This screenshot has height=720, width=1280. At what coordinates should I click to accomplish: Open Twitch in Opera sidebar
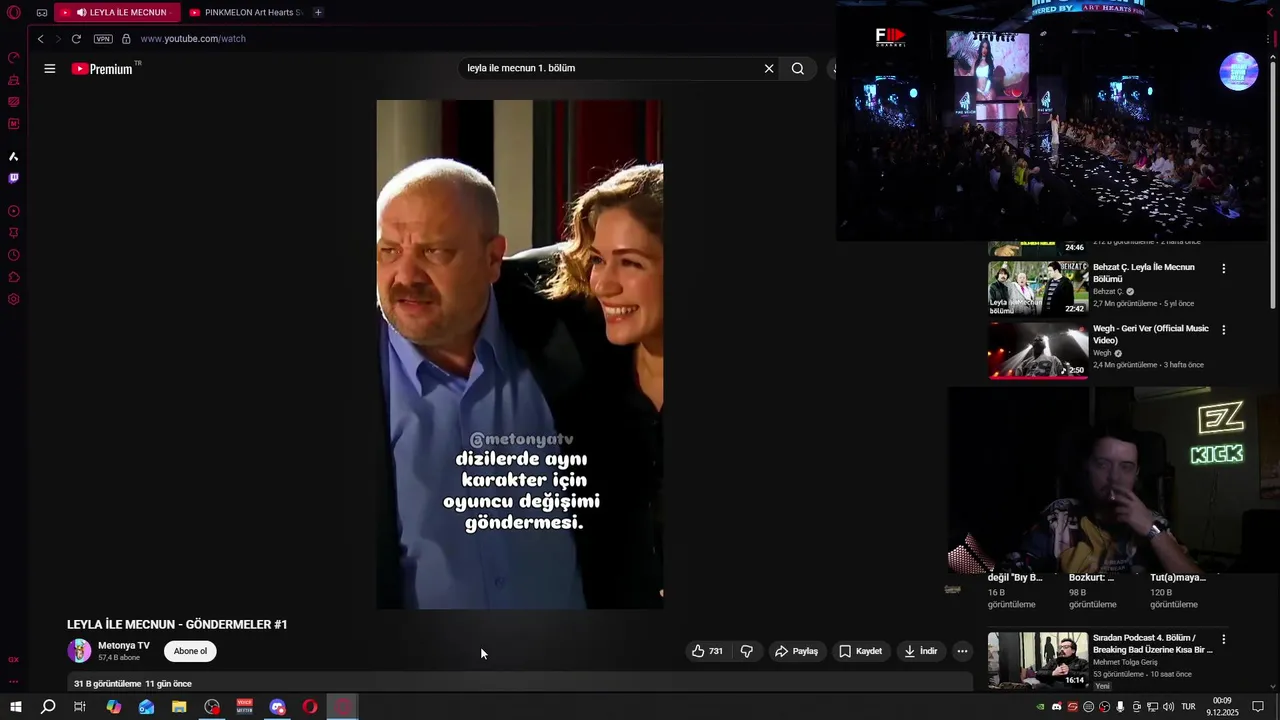(x=13, y=178)
